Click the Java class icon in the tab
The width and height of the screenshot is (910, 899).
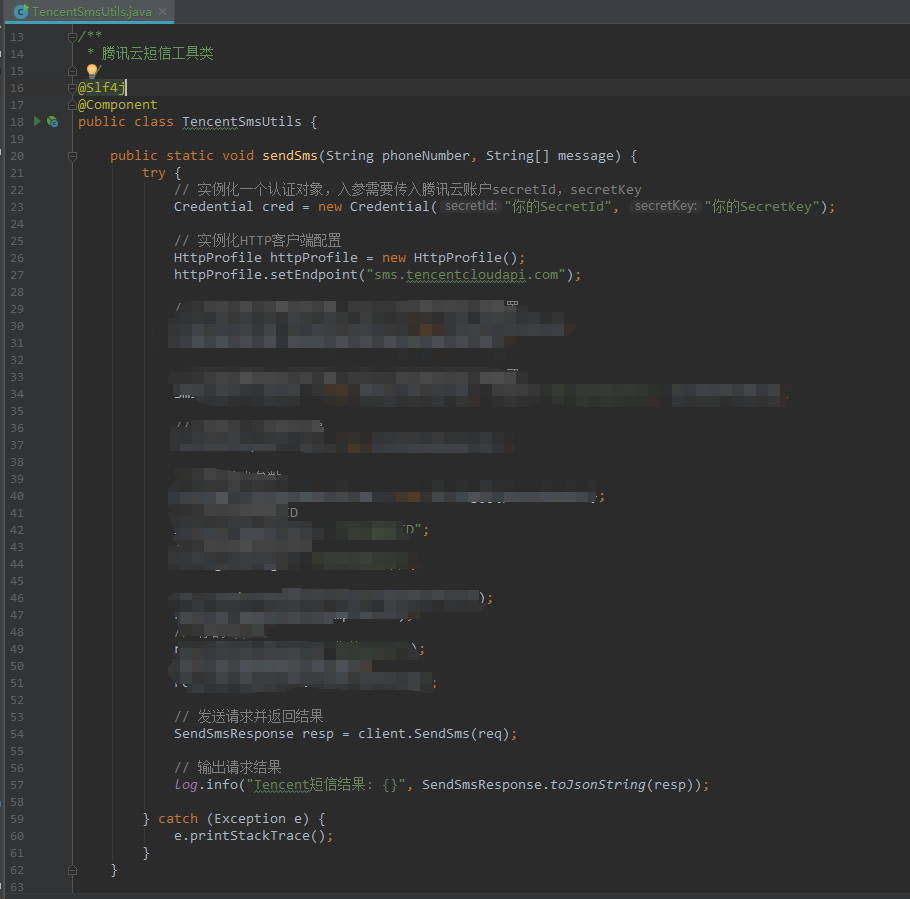[20, 11]
